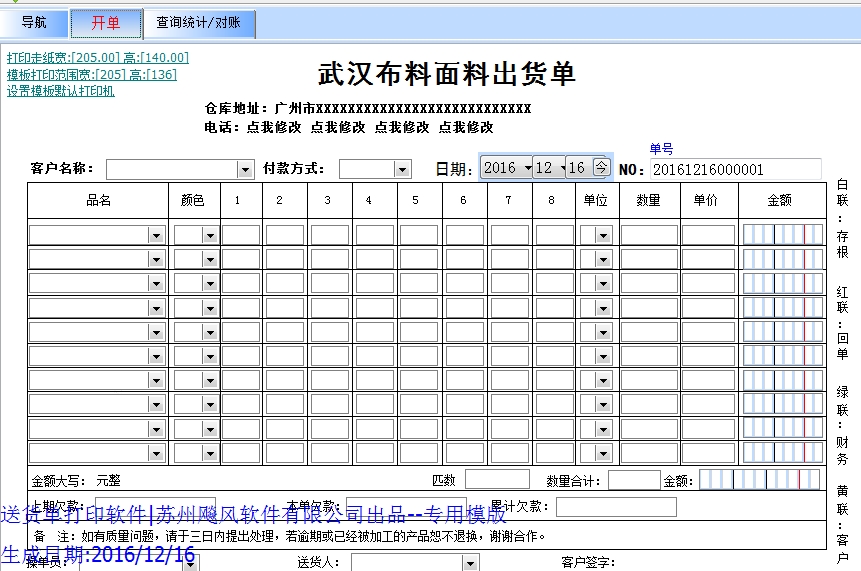Click the 电话 点我修改 line

pos(349,127)
